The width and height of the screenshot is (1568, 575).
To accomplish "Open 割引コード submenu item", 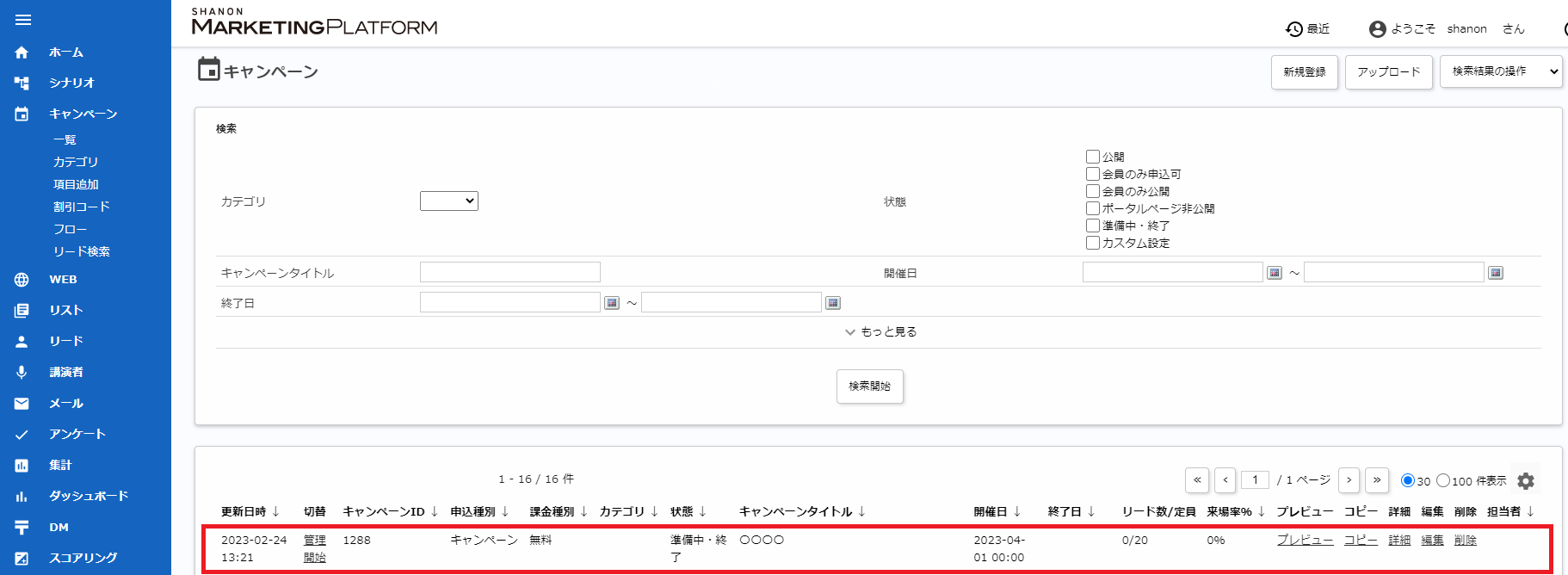I will pyautogui.click(x=82, y=207).
